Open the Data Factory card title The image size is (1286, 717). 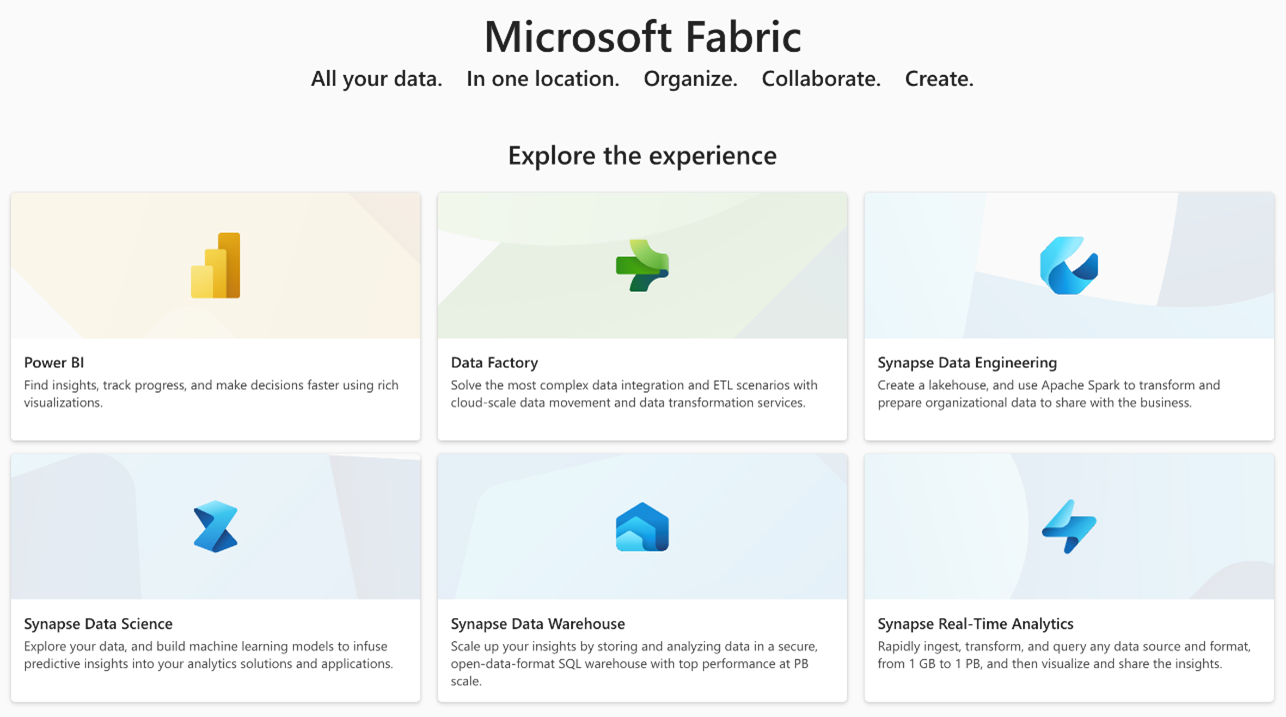[x=494, y=363]
